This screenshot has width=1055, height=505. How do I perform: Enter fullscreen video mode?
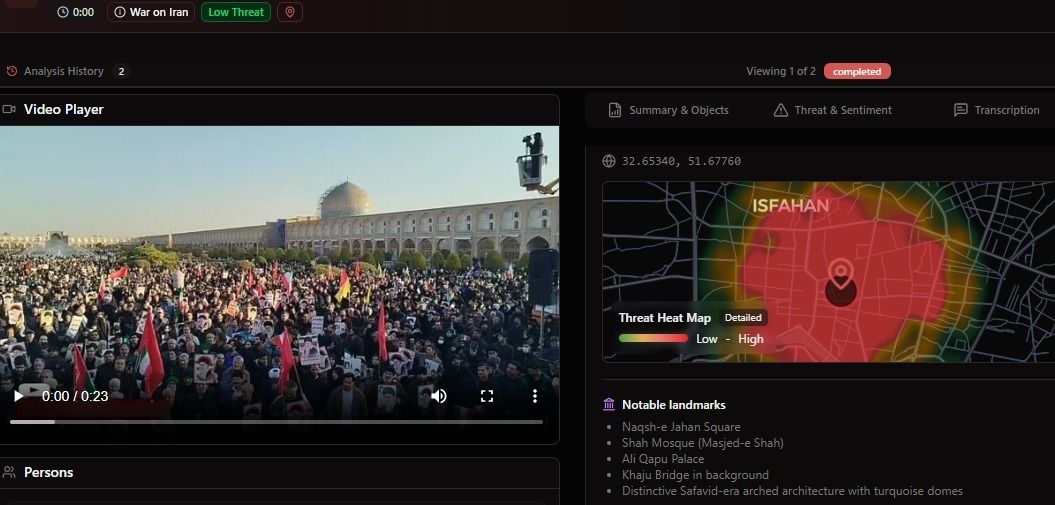tap(487, 396)
